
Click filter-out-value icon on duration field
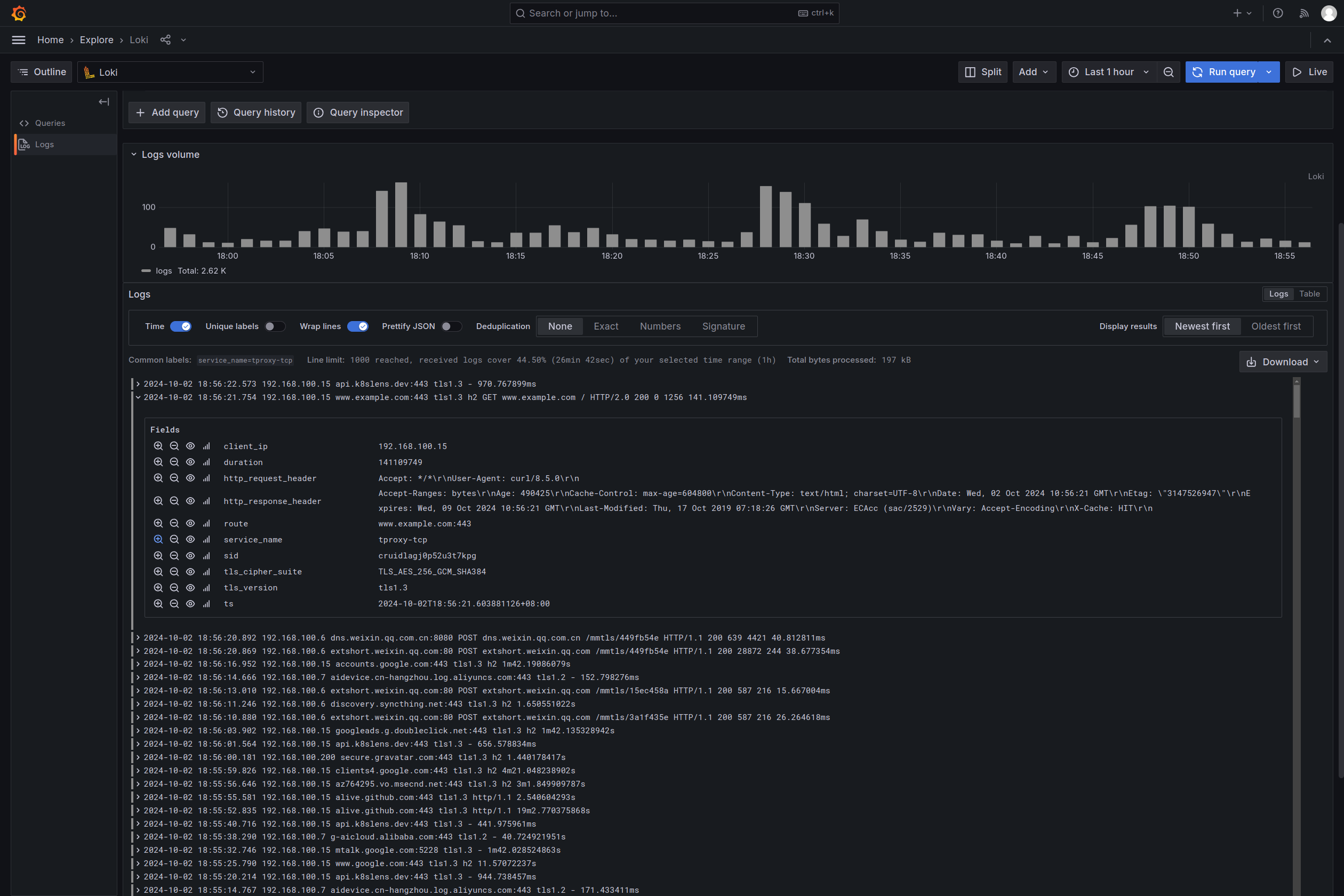tap(174, 462)
